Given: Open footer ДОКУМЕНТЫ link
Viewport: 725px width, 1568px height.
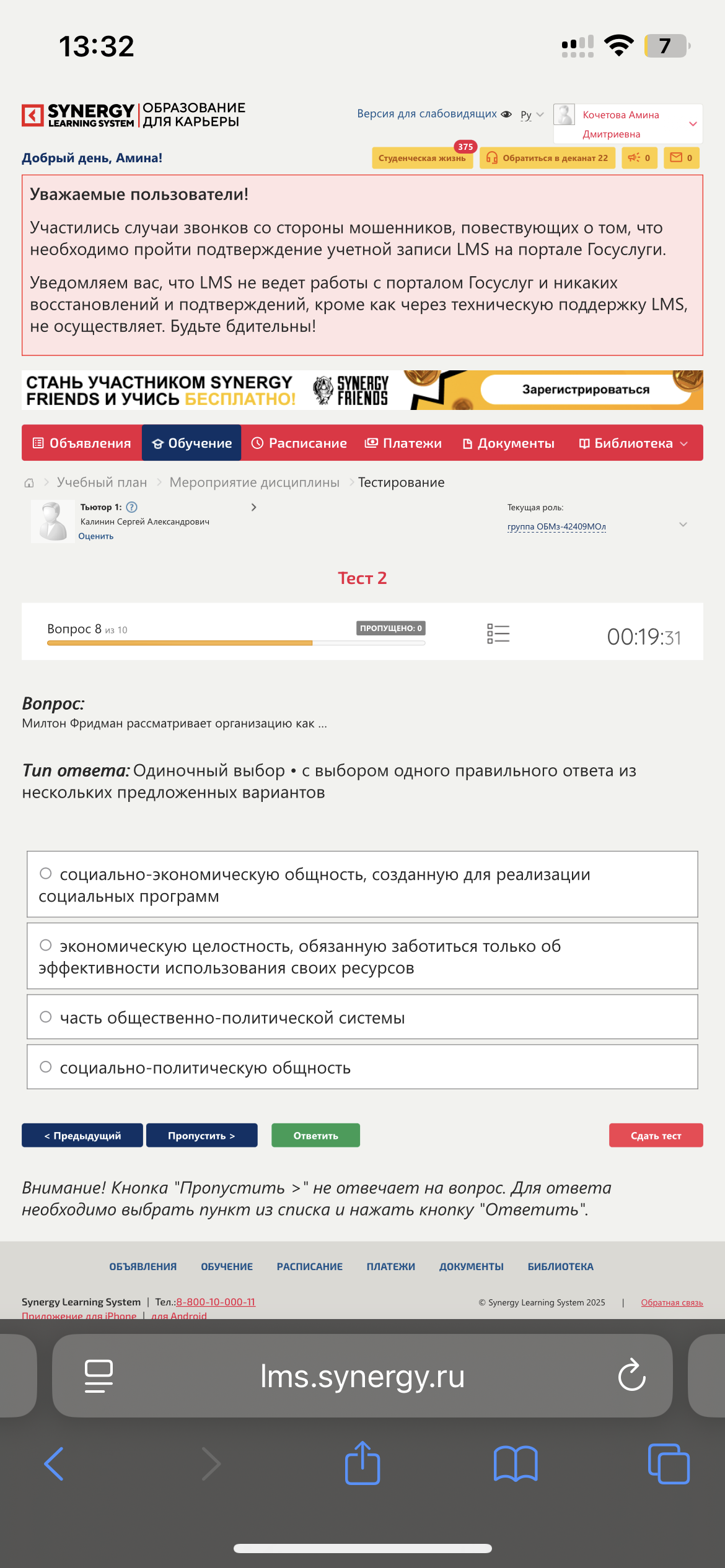Looking at the screenshot, I should [472, 1266].
